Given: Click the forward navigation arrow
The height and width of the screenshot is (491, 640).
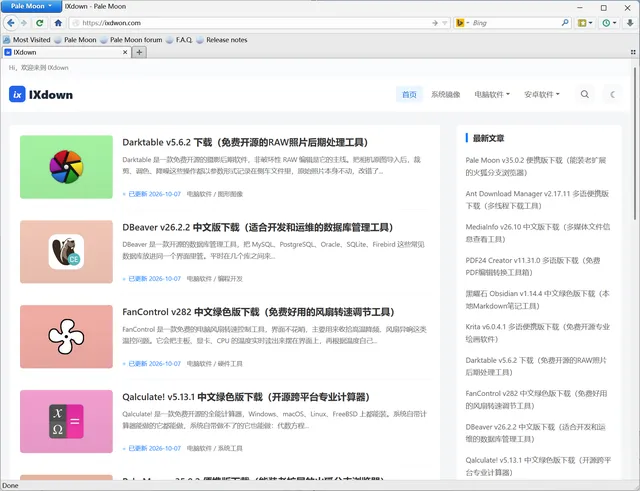Looking at the screenshot, I should (x=24, y=23).
